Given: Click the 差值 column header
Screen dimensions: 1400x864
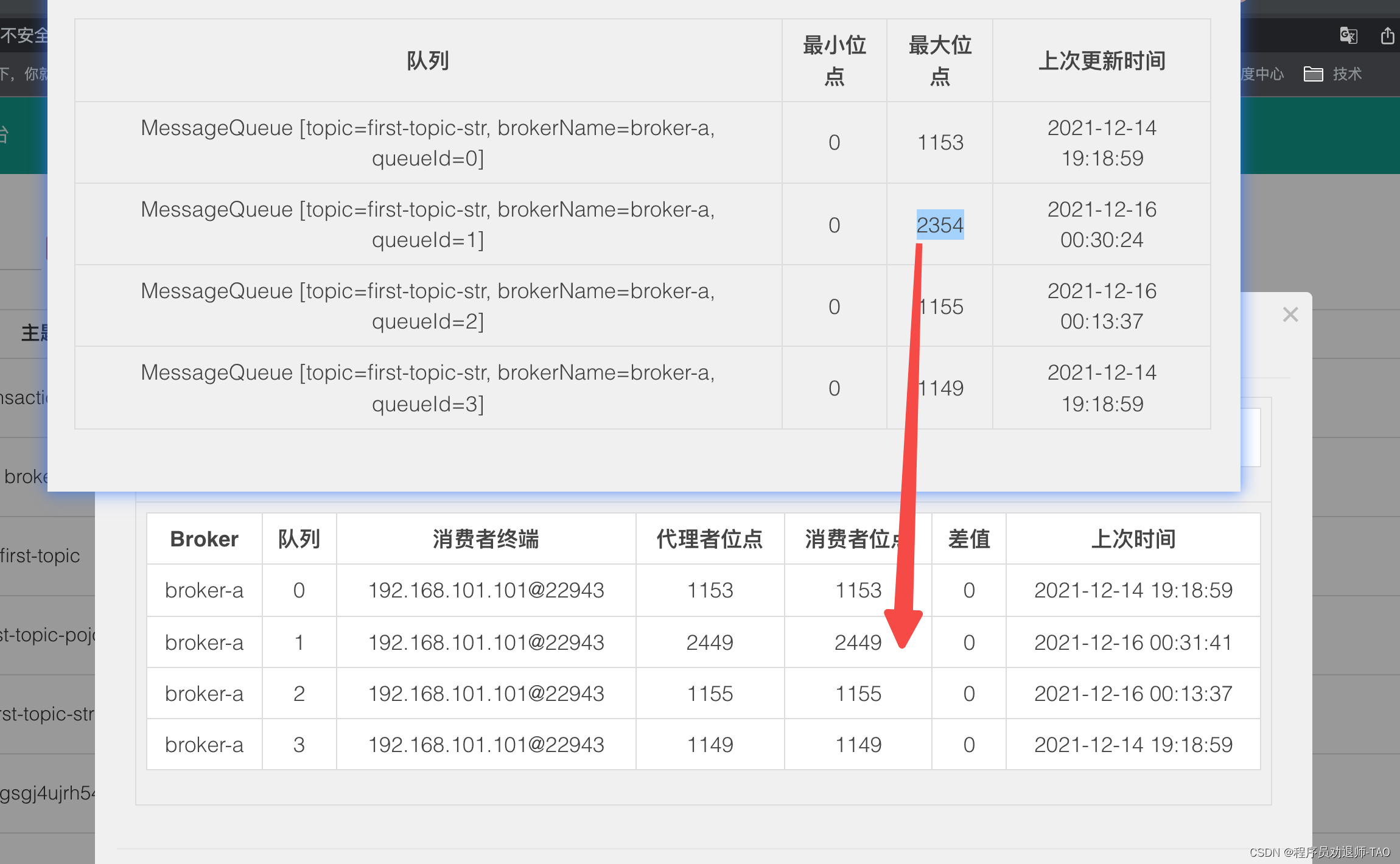Looking at the screenshot, I should 969,539.
